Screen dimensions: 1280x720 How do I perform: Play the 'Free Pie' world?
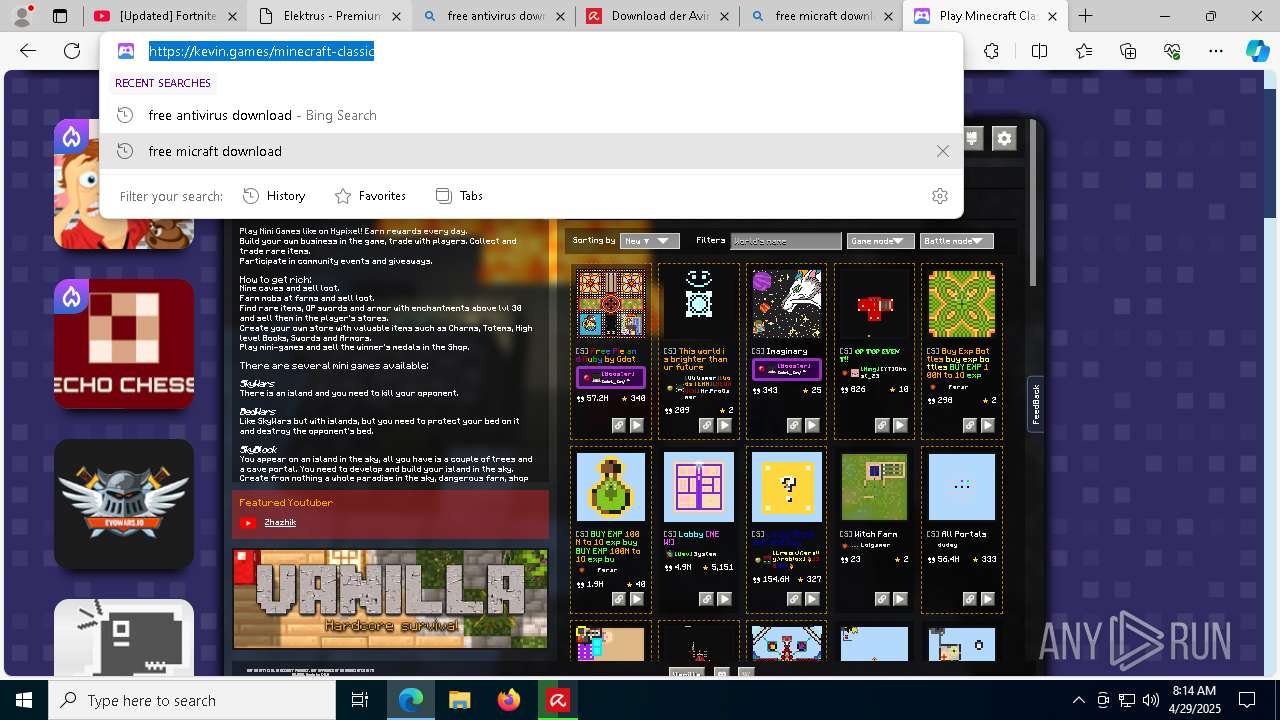[636, 425]
